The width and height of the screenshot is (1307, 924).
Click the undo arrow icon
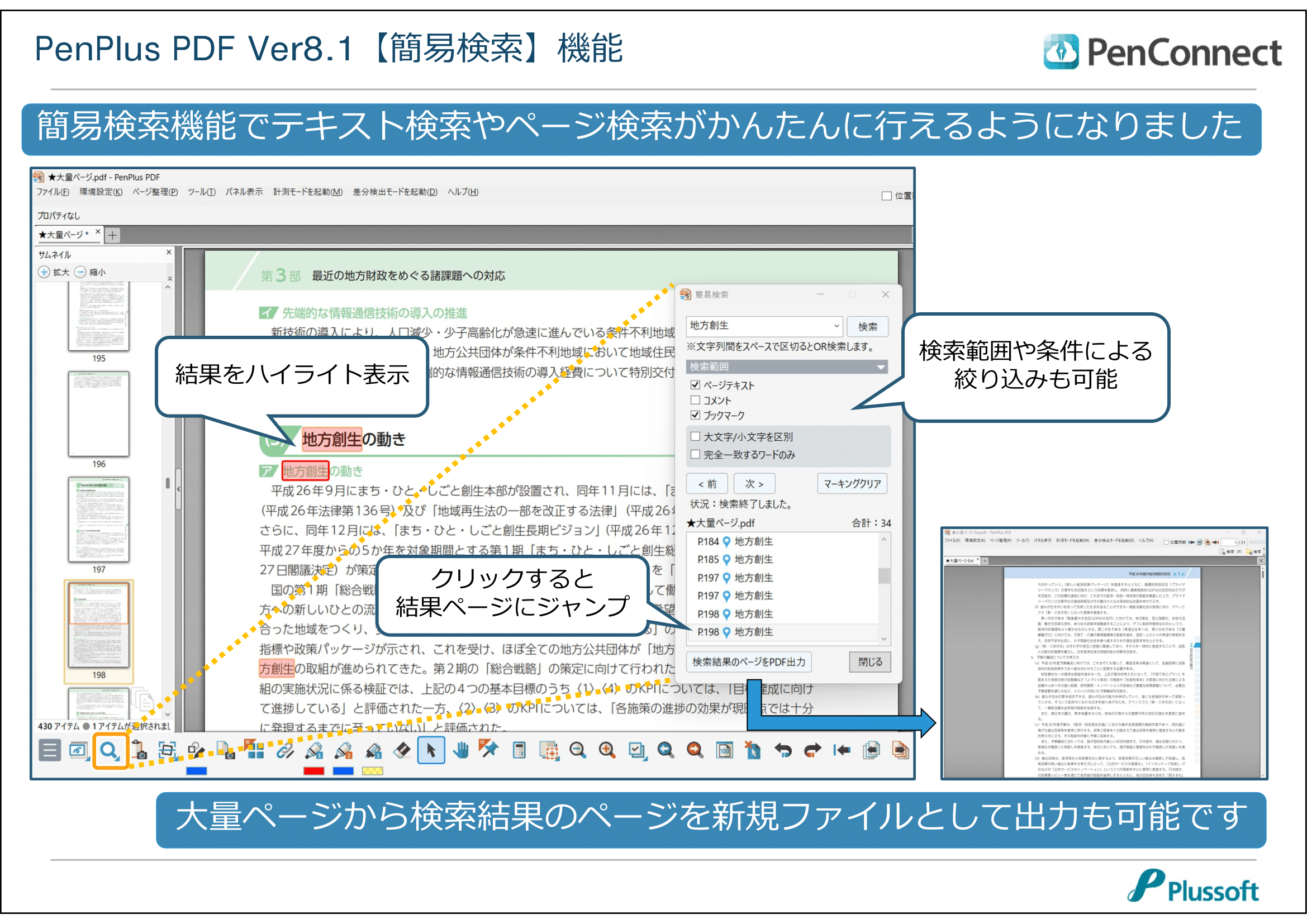(783, 750)
